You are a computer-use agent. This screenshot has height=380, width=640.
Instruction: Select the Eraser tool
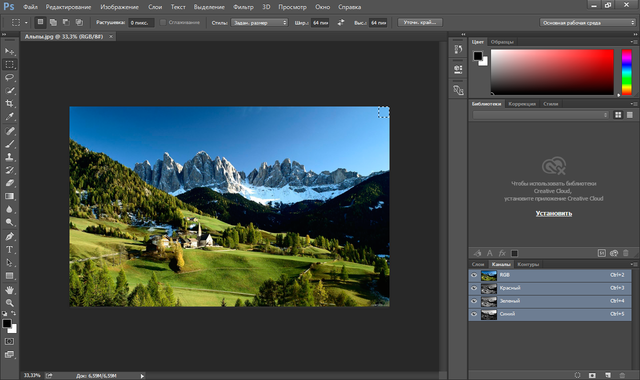[x=9, y=183]
